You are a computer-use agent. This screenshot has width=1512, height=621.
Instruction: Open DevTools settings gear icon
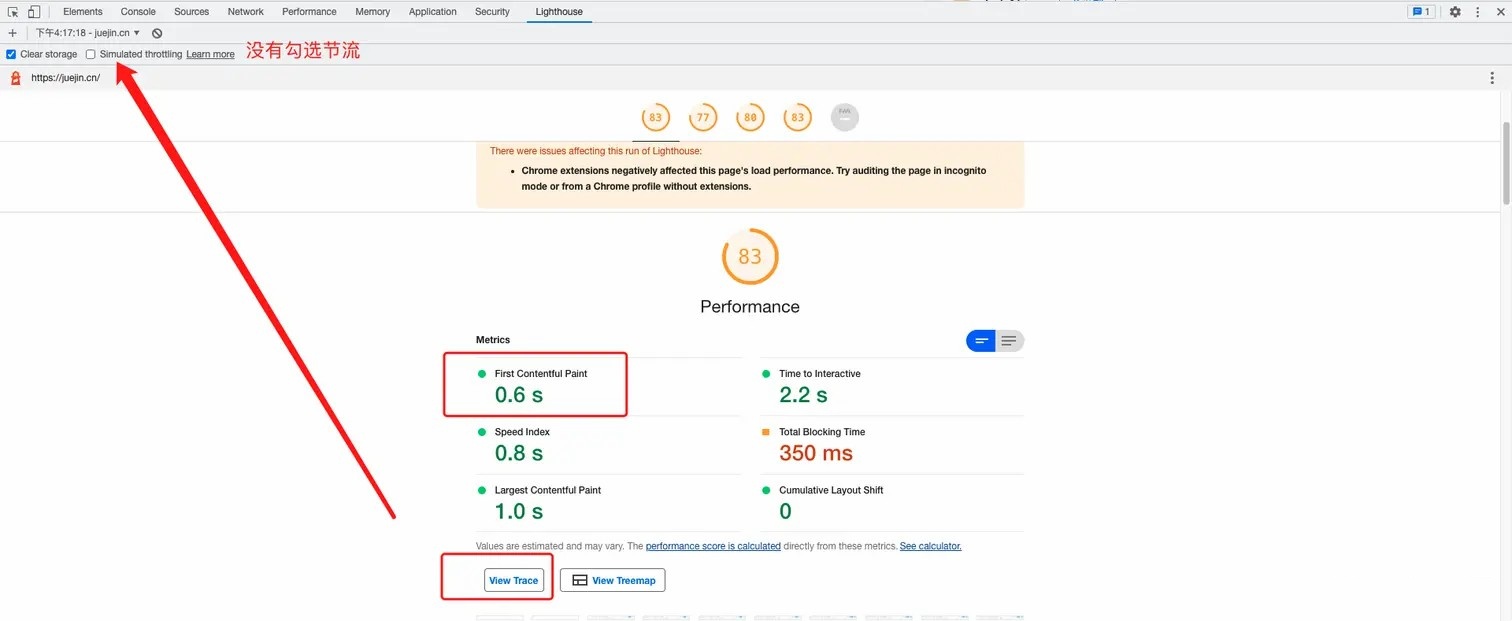click(1455, 12)
